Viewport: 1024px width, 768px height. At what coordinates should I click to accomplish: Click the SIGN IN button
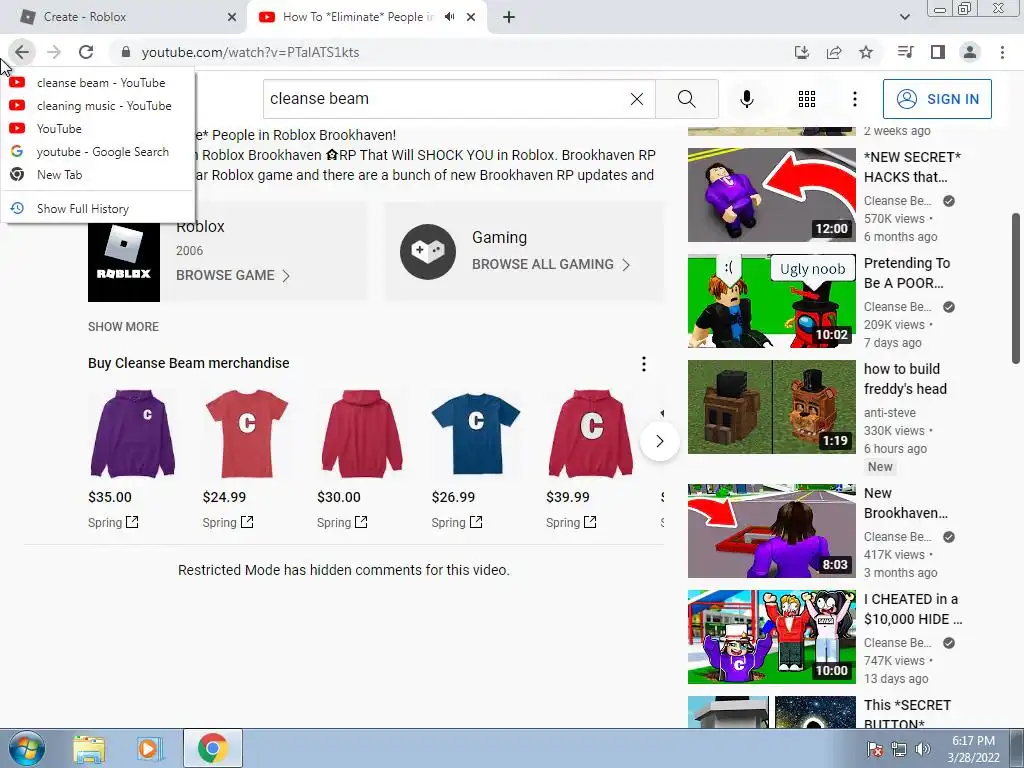coord(937,99)
